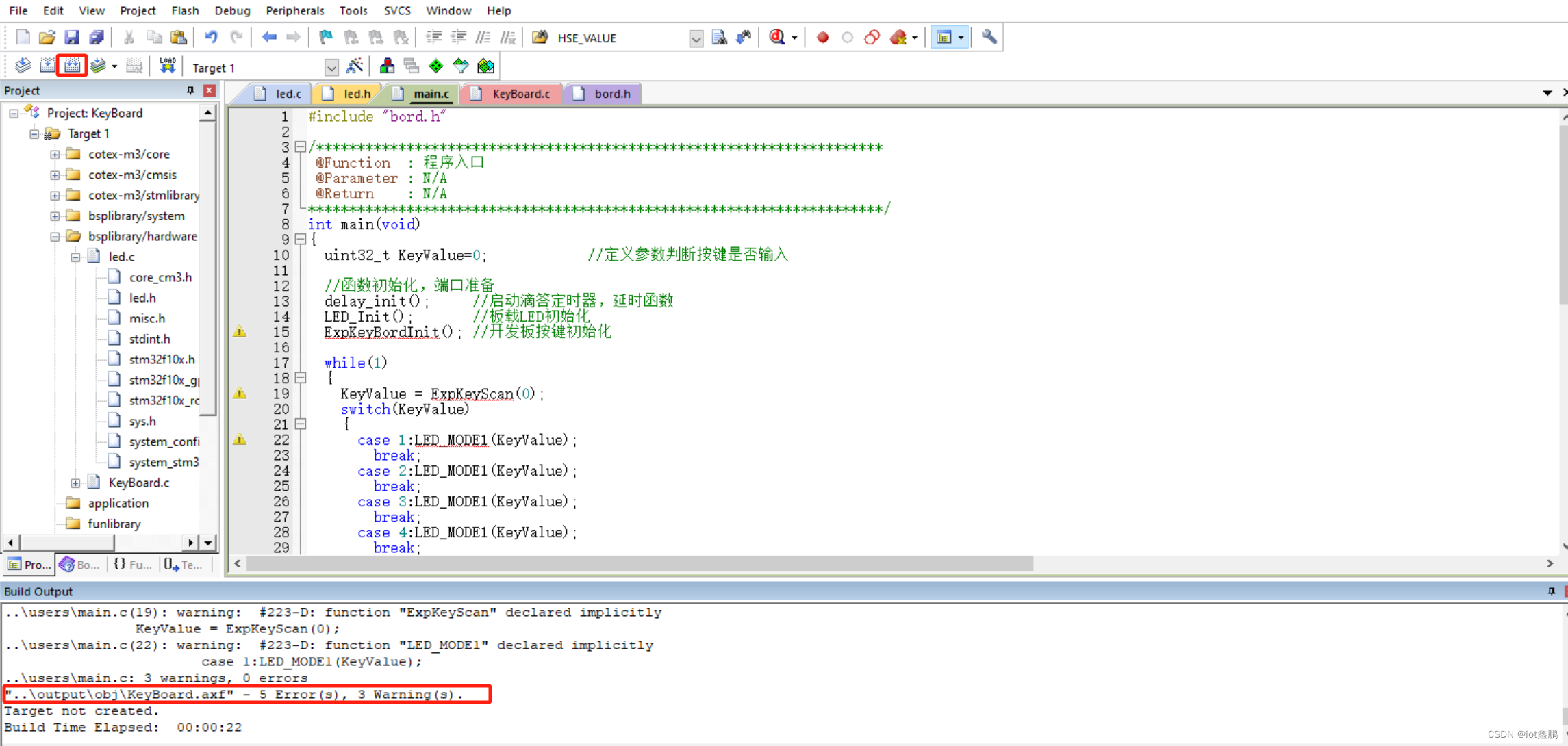
Task: Expand bsplibrary/system folder
Action: point(55,216)
